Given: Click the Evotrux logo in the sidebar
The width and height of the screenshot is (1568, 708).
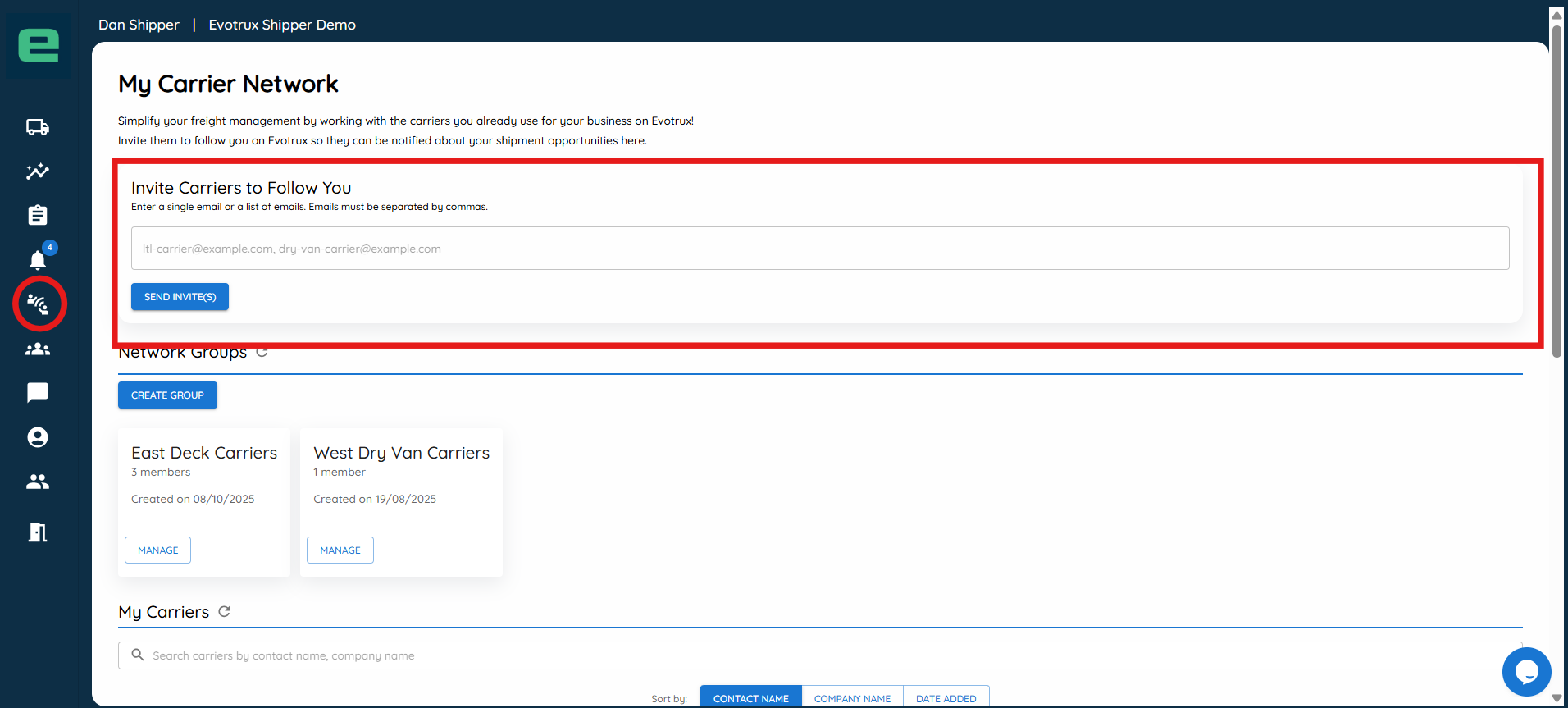Looking at the screenshot, I should 39,45.
